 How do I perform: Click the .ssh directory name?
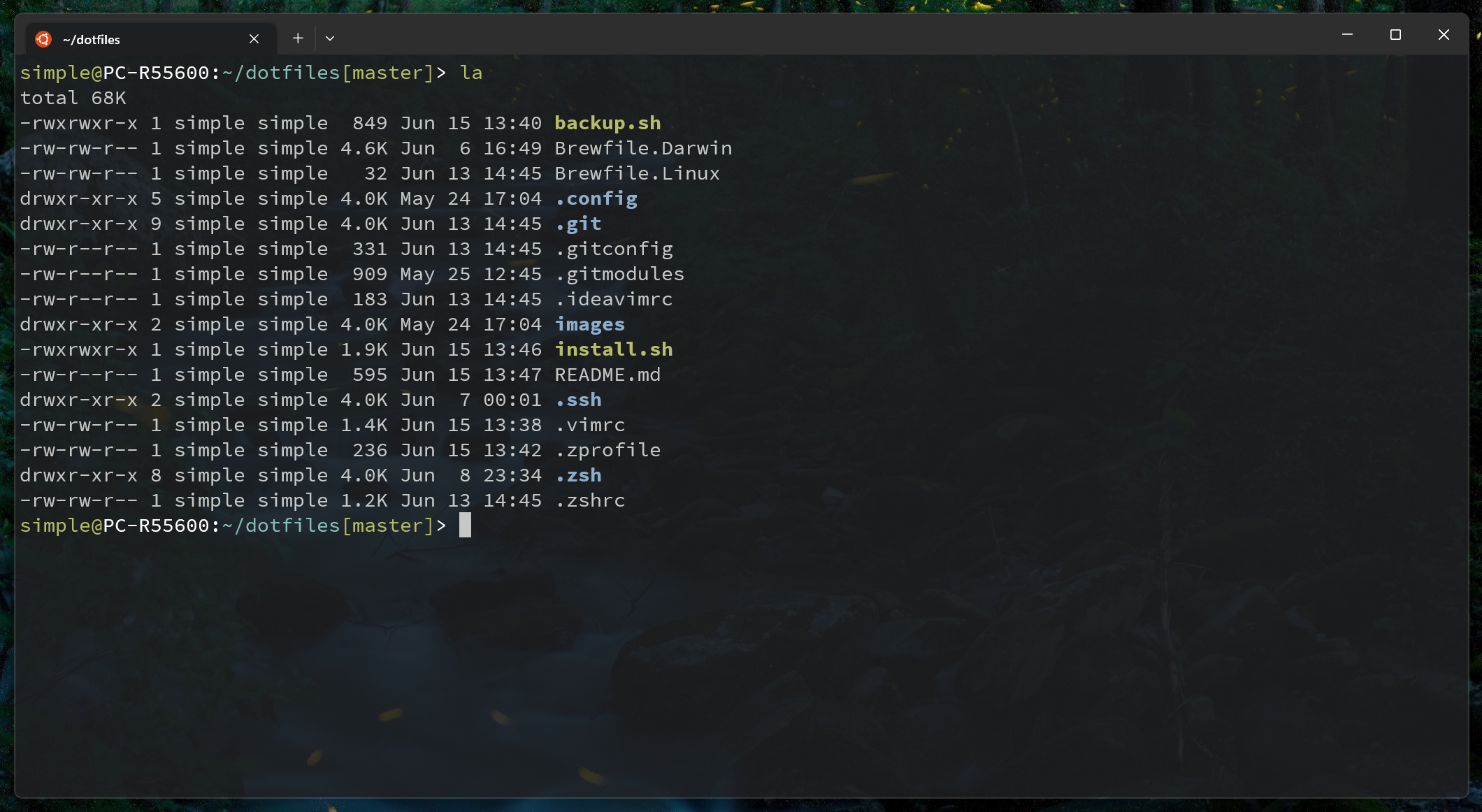[x=578, y=400]
